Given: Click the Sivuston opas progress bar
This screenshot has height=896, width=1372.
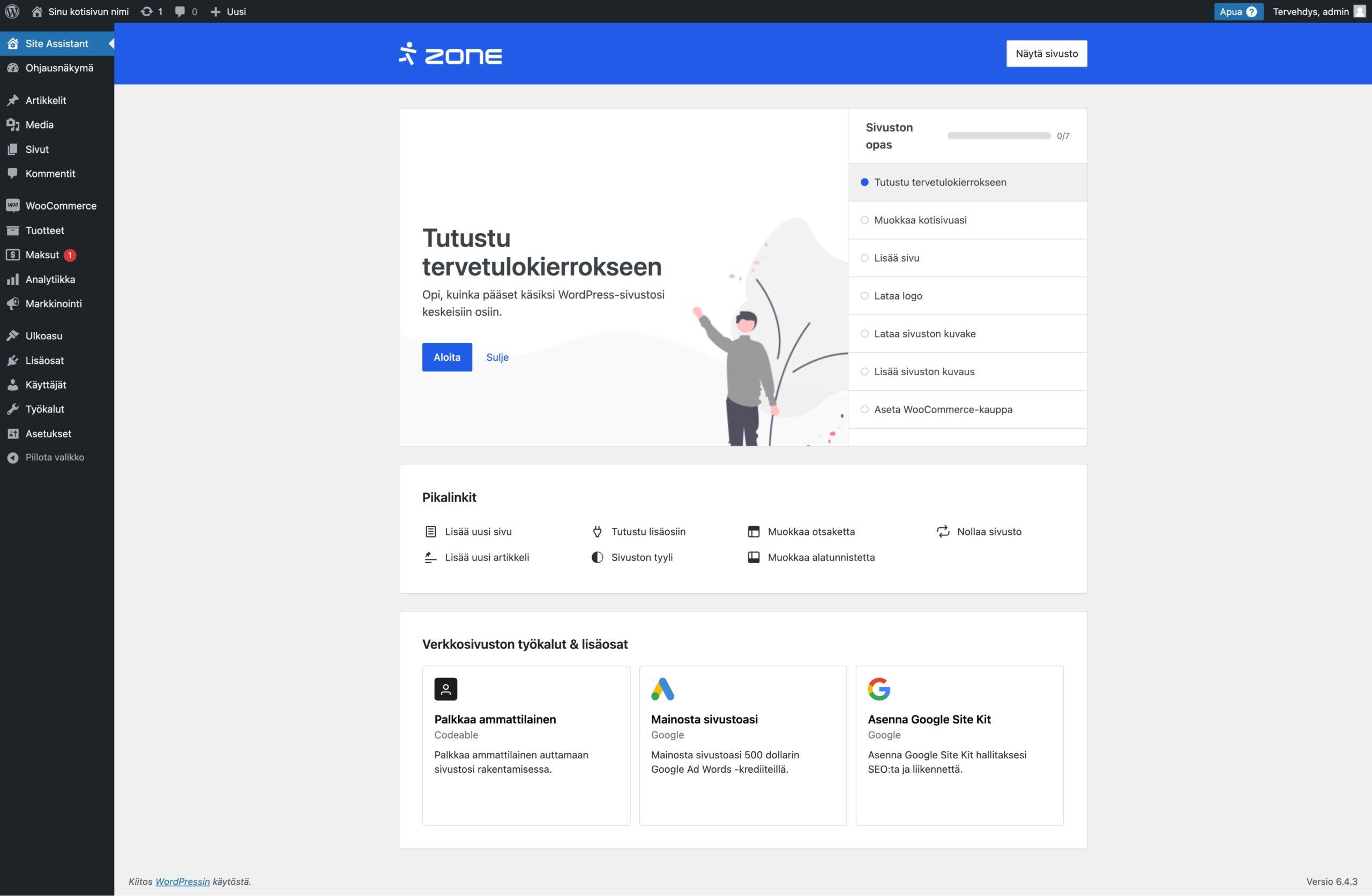Looking at the screenshot, I should (998, 136).
